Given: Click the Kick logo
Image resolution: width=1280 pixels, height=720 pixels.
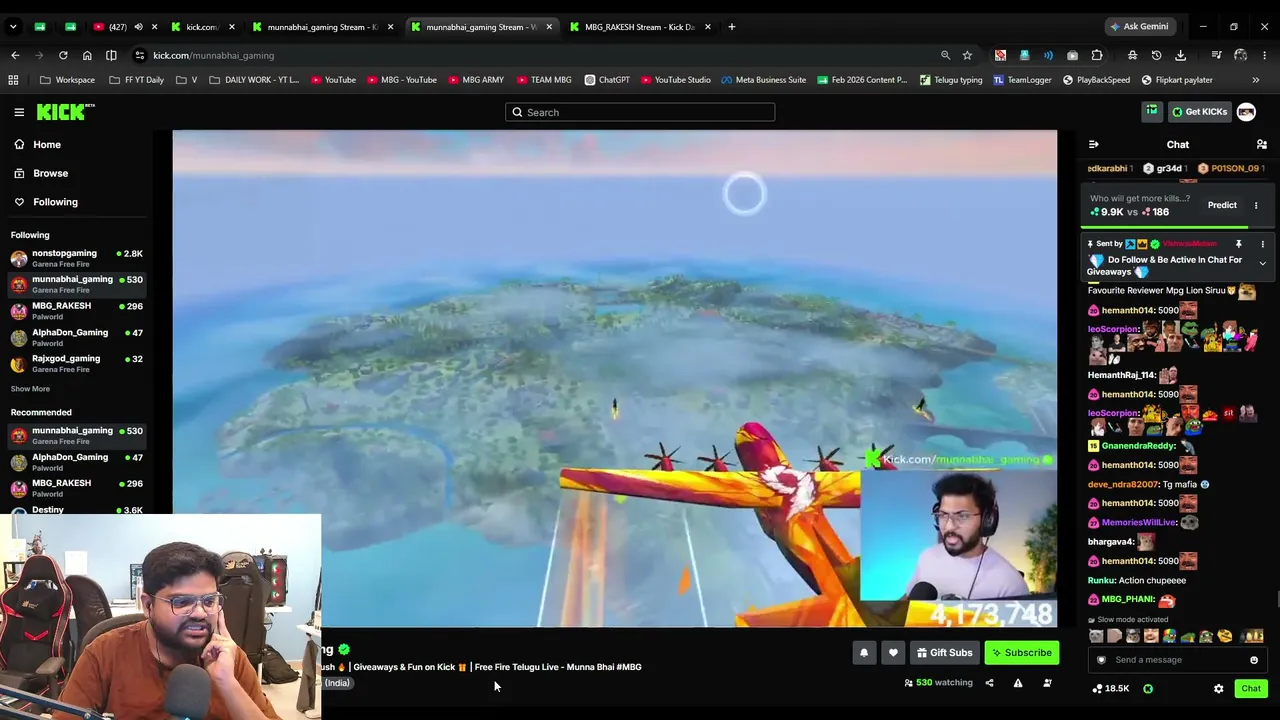Looking at the screenshot, I should [x=66, y=112].
